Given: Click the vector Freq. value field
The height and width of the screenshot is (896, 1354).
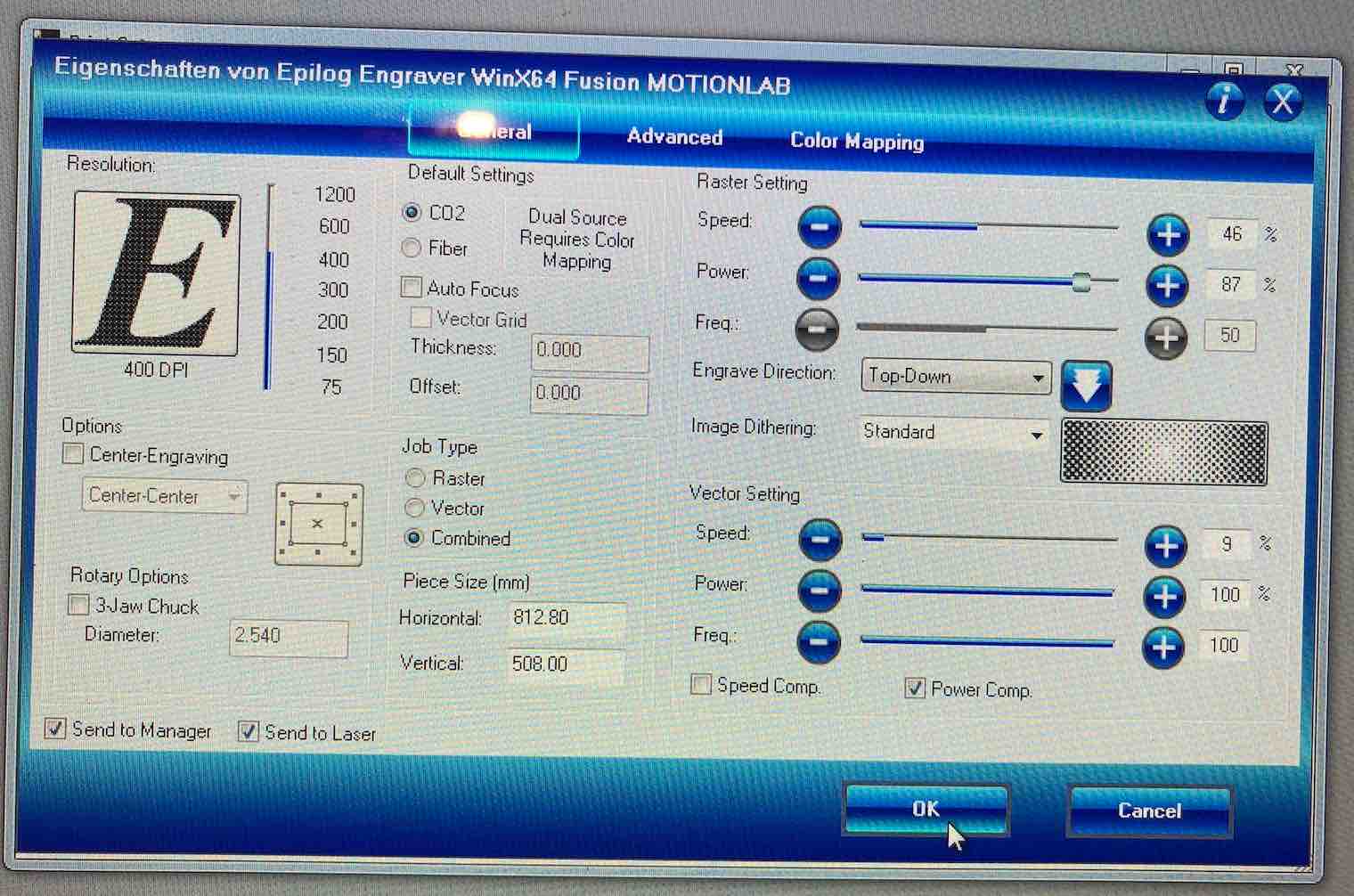Looking at the screenshot, I should click(x=1225, y=645).
